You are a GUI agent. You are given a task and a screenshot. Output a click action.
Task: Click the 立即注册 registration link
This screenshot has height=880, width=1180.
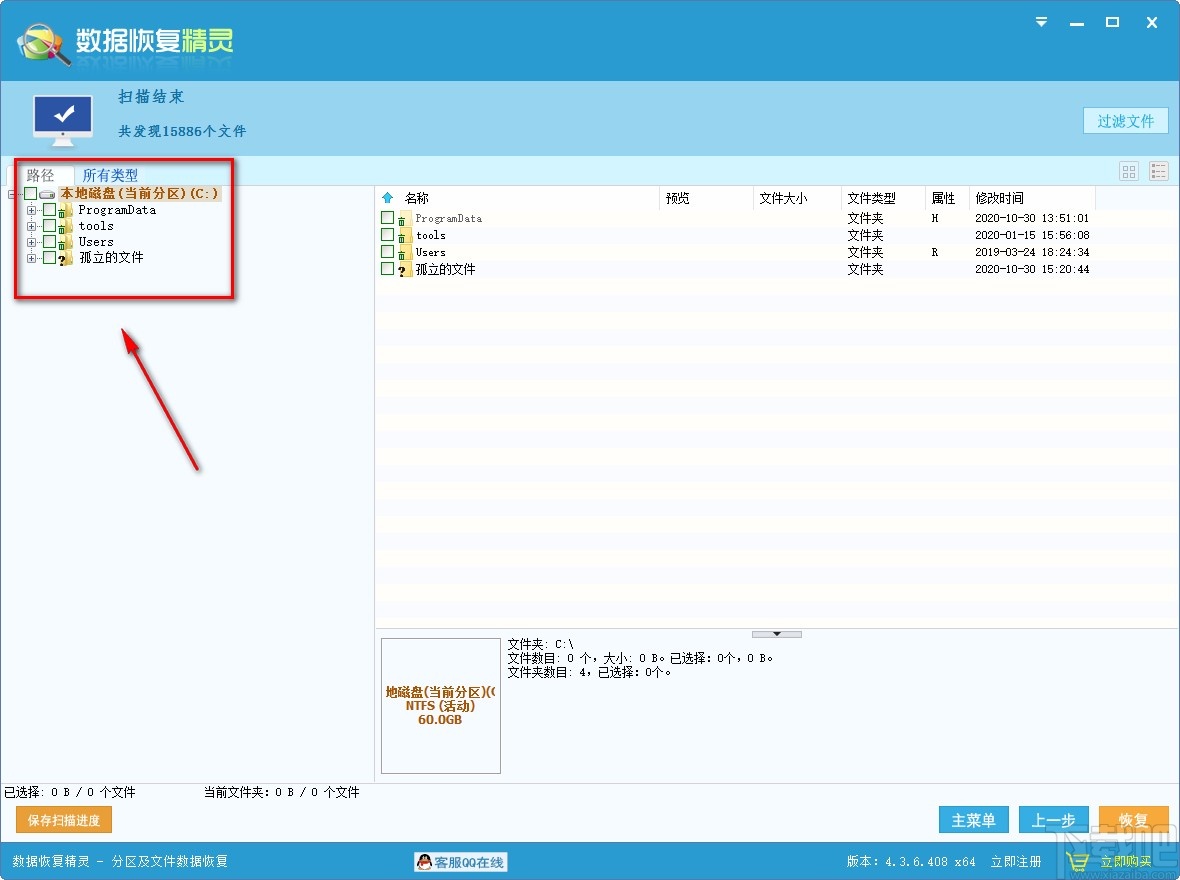coord(1016,861)
